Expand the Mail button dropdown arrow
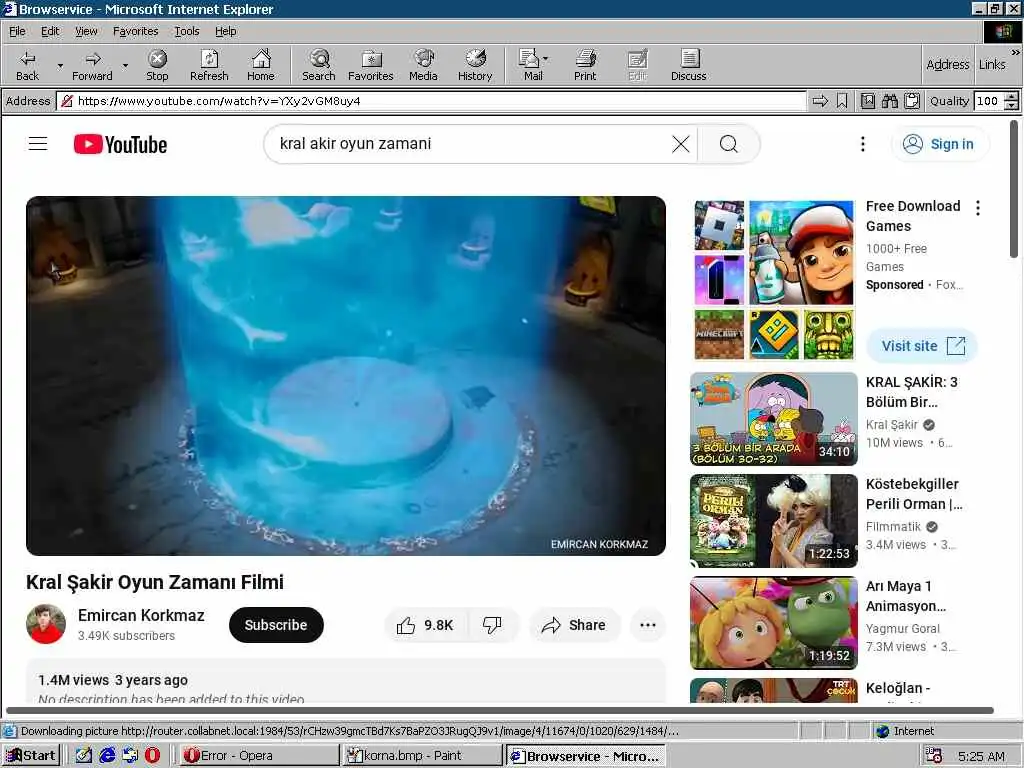 point(545,59)
